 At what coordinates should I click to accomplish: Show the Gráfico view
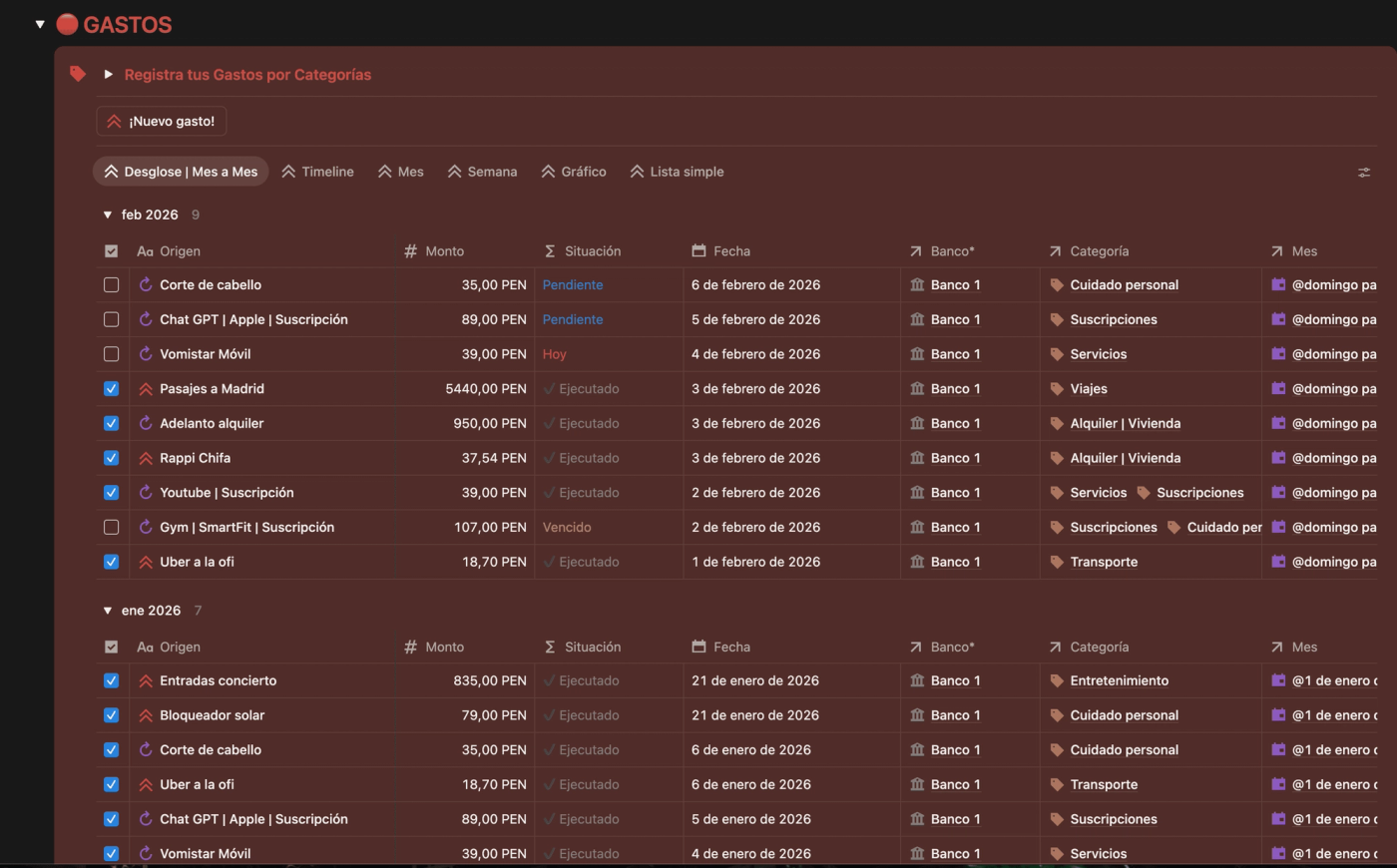point(574,172)
